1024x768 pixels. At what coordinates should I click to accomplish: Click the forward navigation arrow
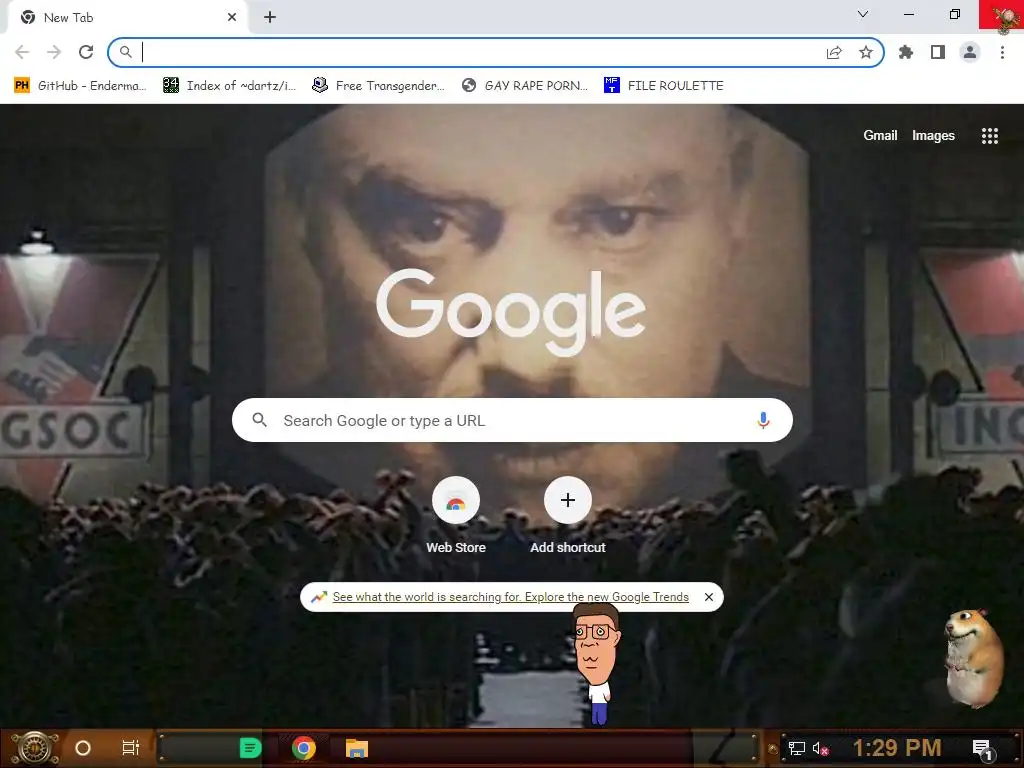[x=54, y=52]
